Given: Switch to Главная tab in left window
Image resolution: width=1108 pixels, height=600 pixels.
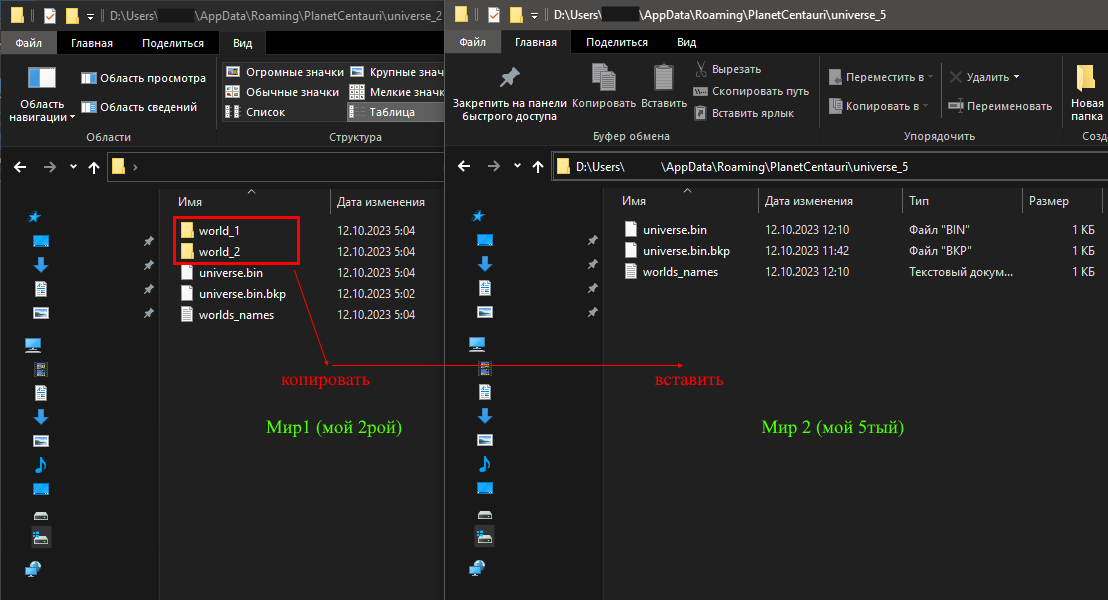Looking at the screenshot, I should [92, 43].
